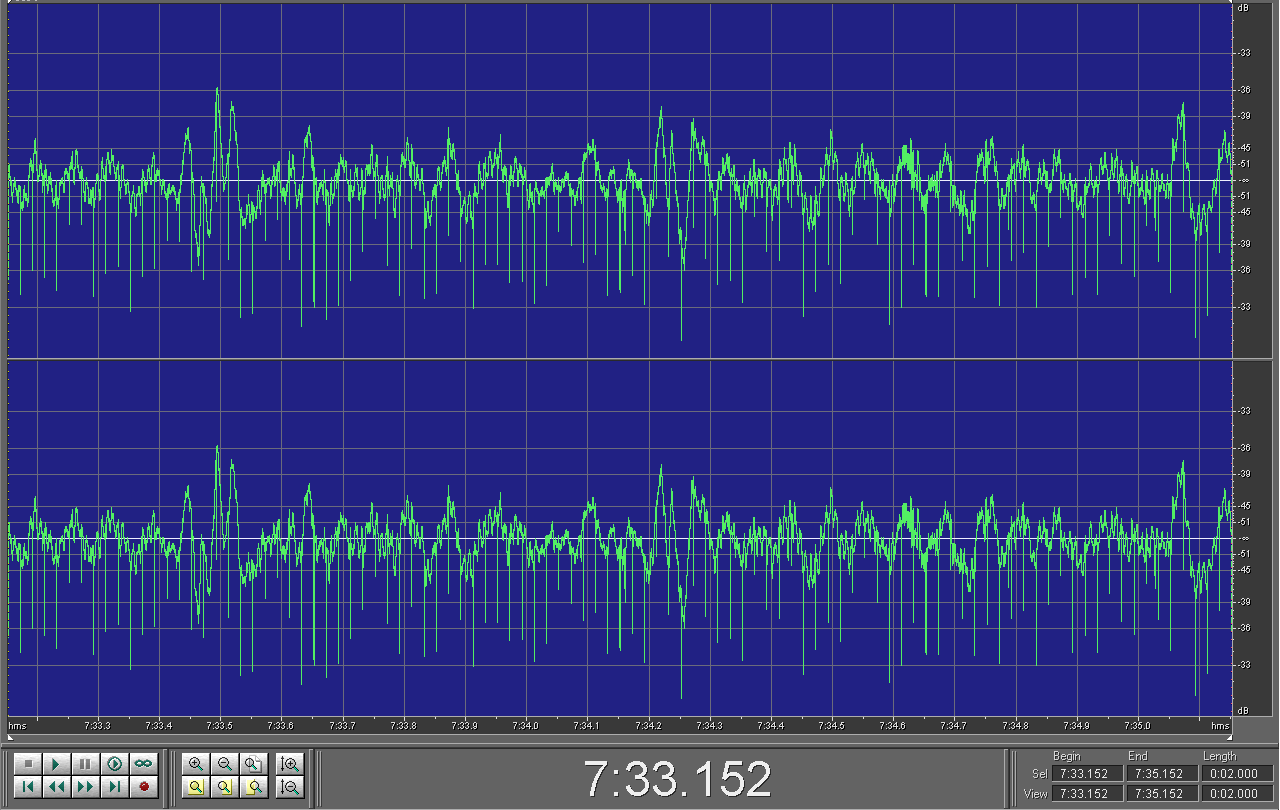Zoom in vertically using the arrow-plus icon

(x=290, y=764)
